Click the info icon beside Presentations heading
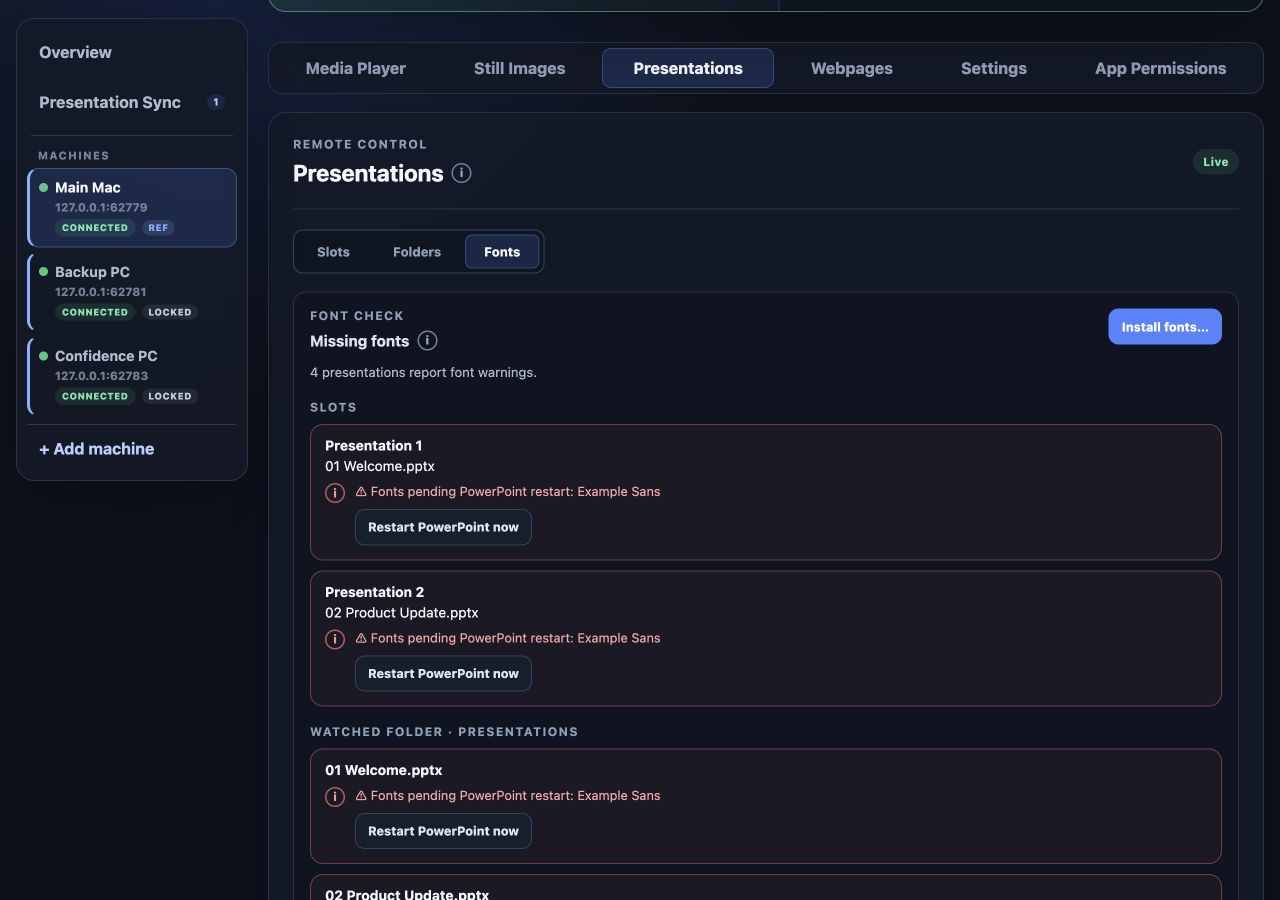This screenshot has height=900, width=1280. point(461,173)
